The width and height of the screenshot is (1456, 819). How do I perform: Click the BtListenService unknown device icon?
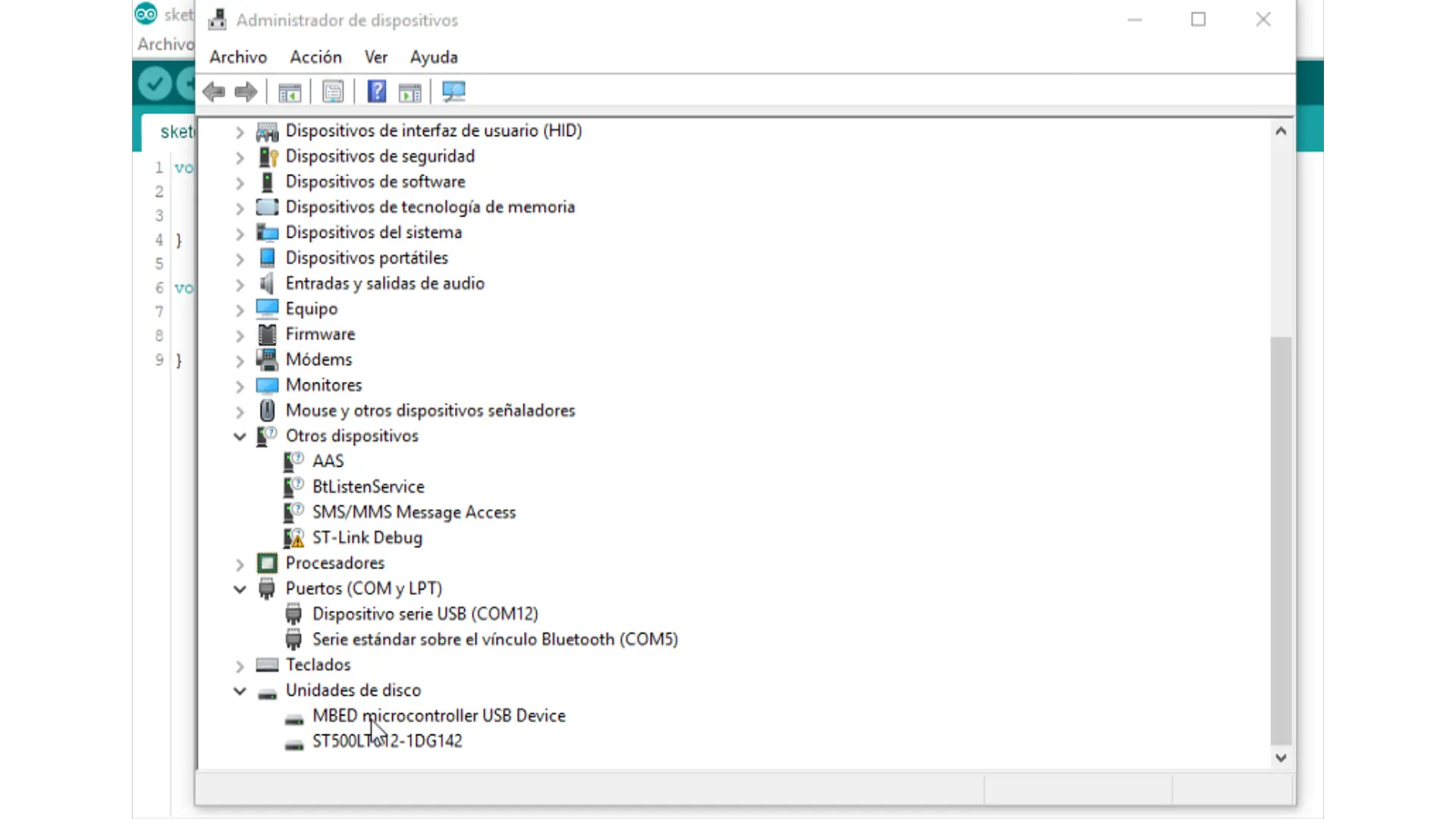293,487
